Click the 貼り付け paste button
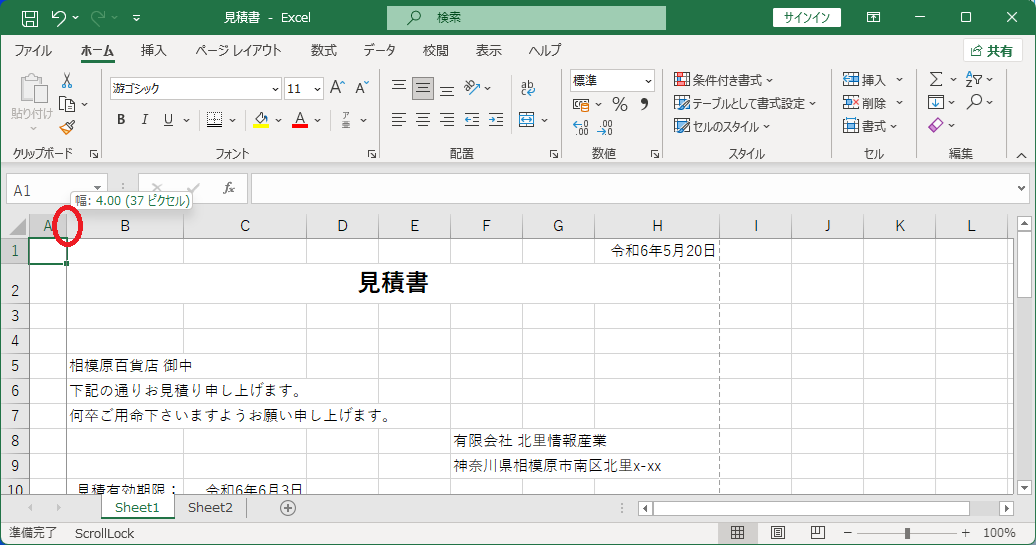Screen dimensions: 1036x545 (x=32, y=104)
